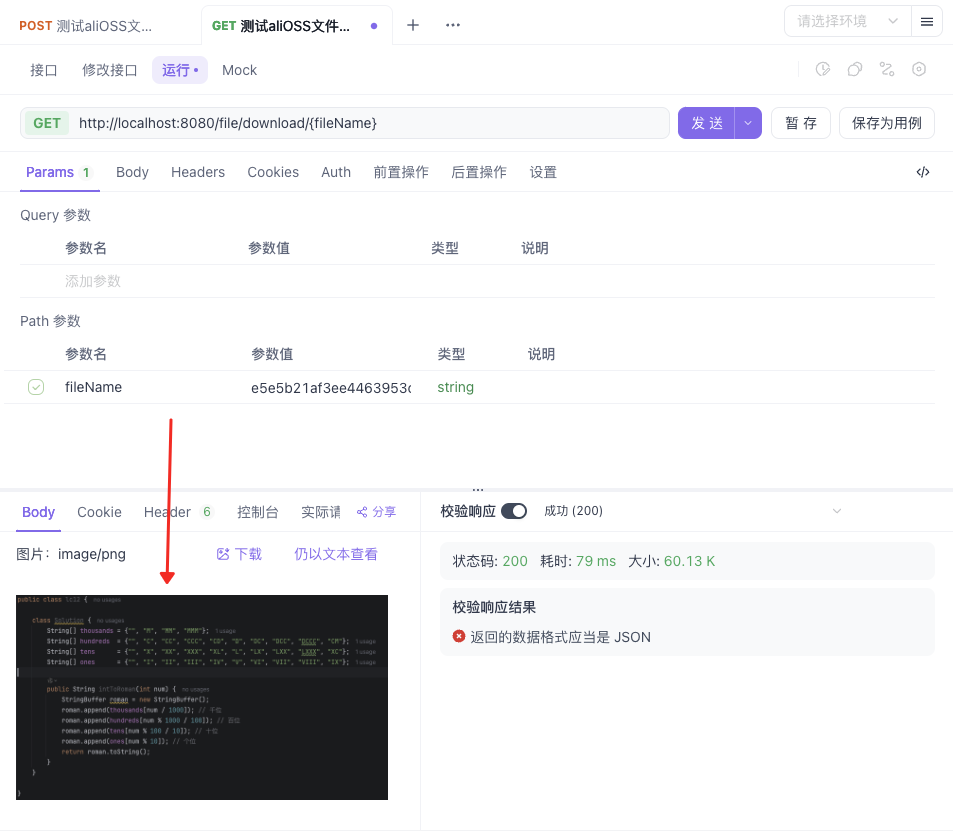Click the hamburger menu beside environment selector
Viewport: 953px width, 831px height.
(x=927, y=20)
